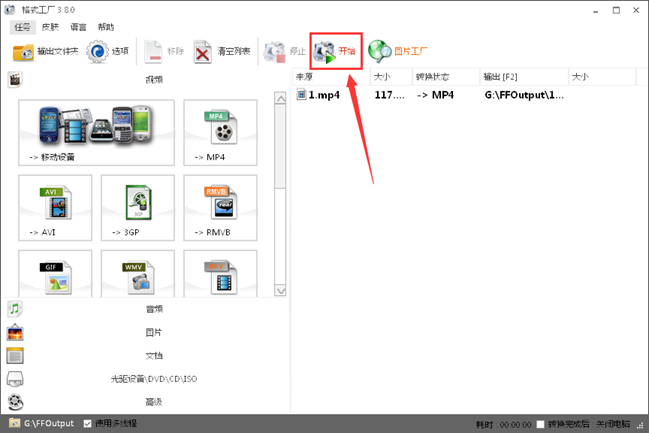Sort by the first 大小 size column header

coord(392,77)
